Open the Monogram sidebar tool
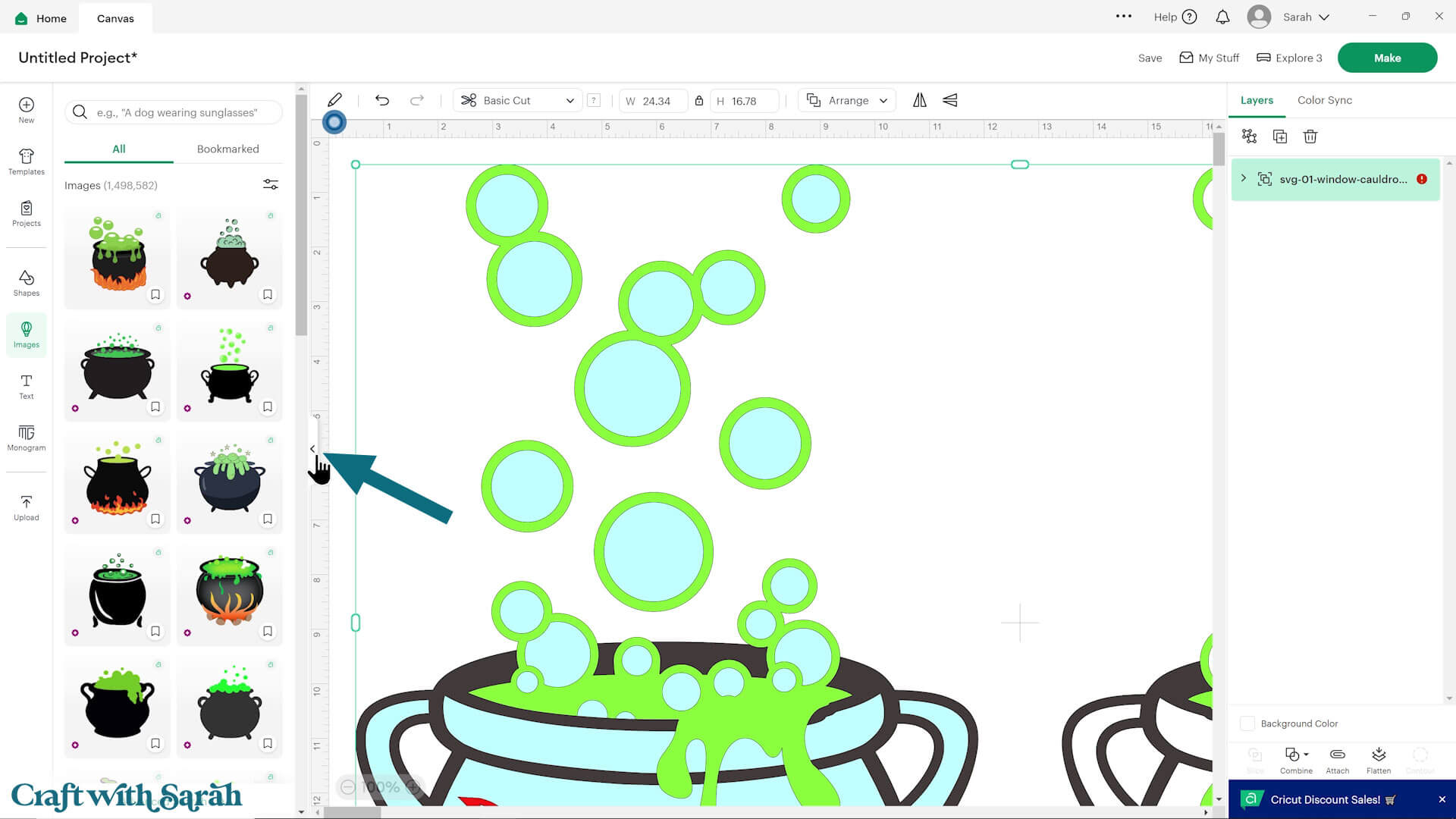 (x=27, y=438)
